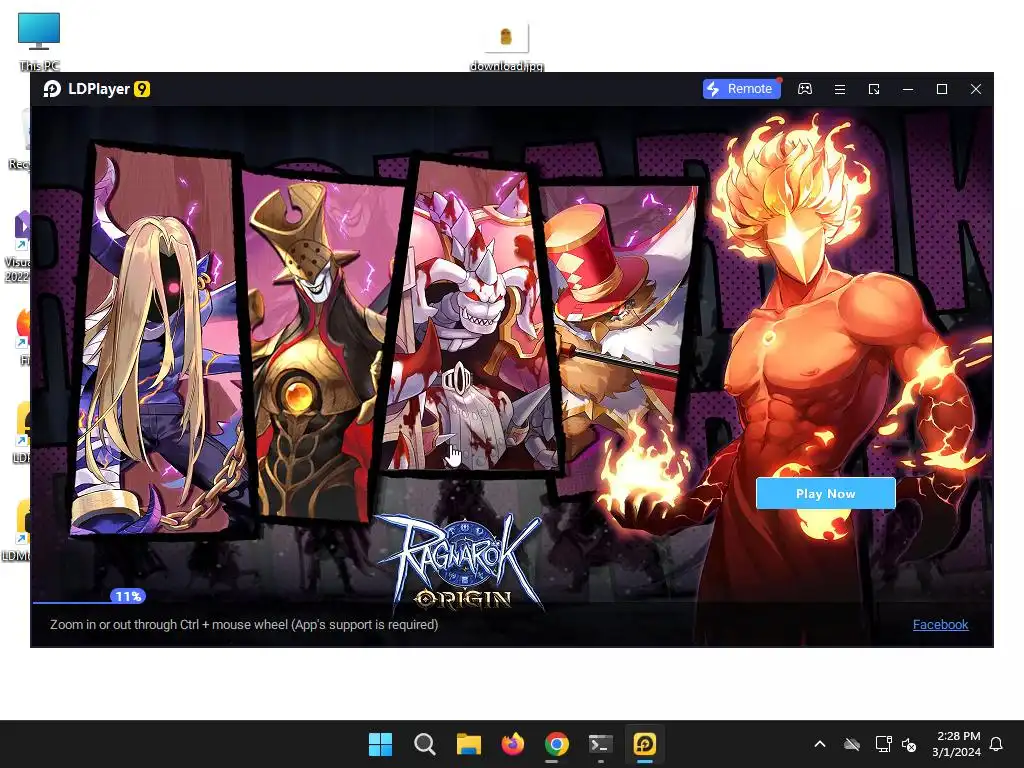1024x768 pixels.
Task: Open the Windows Start menu
Action: 380,744
